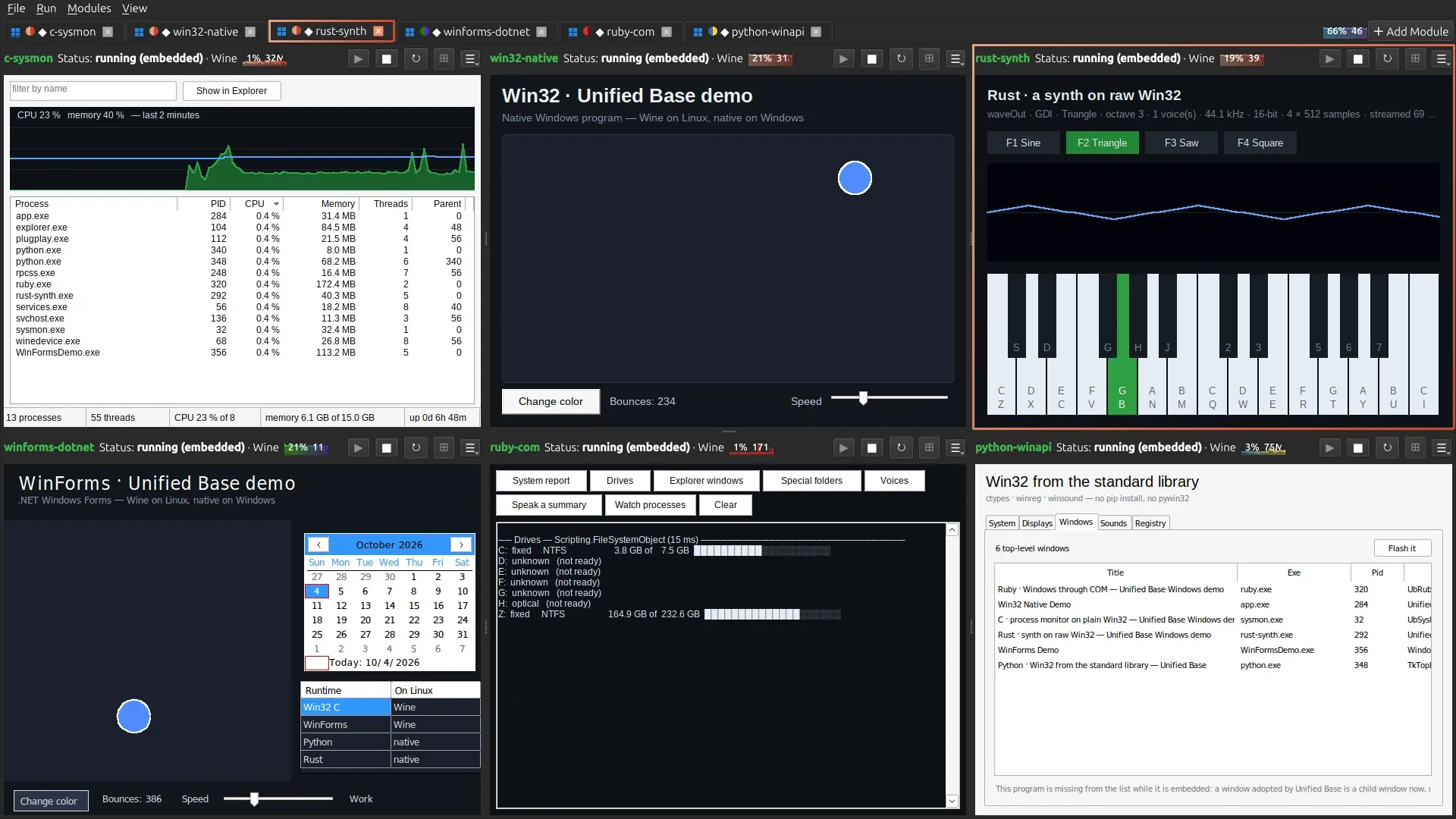Open the c-sysmon panel hamburger menu
Image resolution: width=1456 pixels, height=819 pixels.
[470, 58]
